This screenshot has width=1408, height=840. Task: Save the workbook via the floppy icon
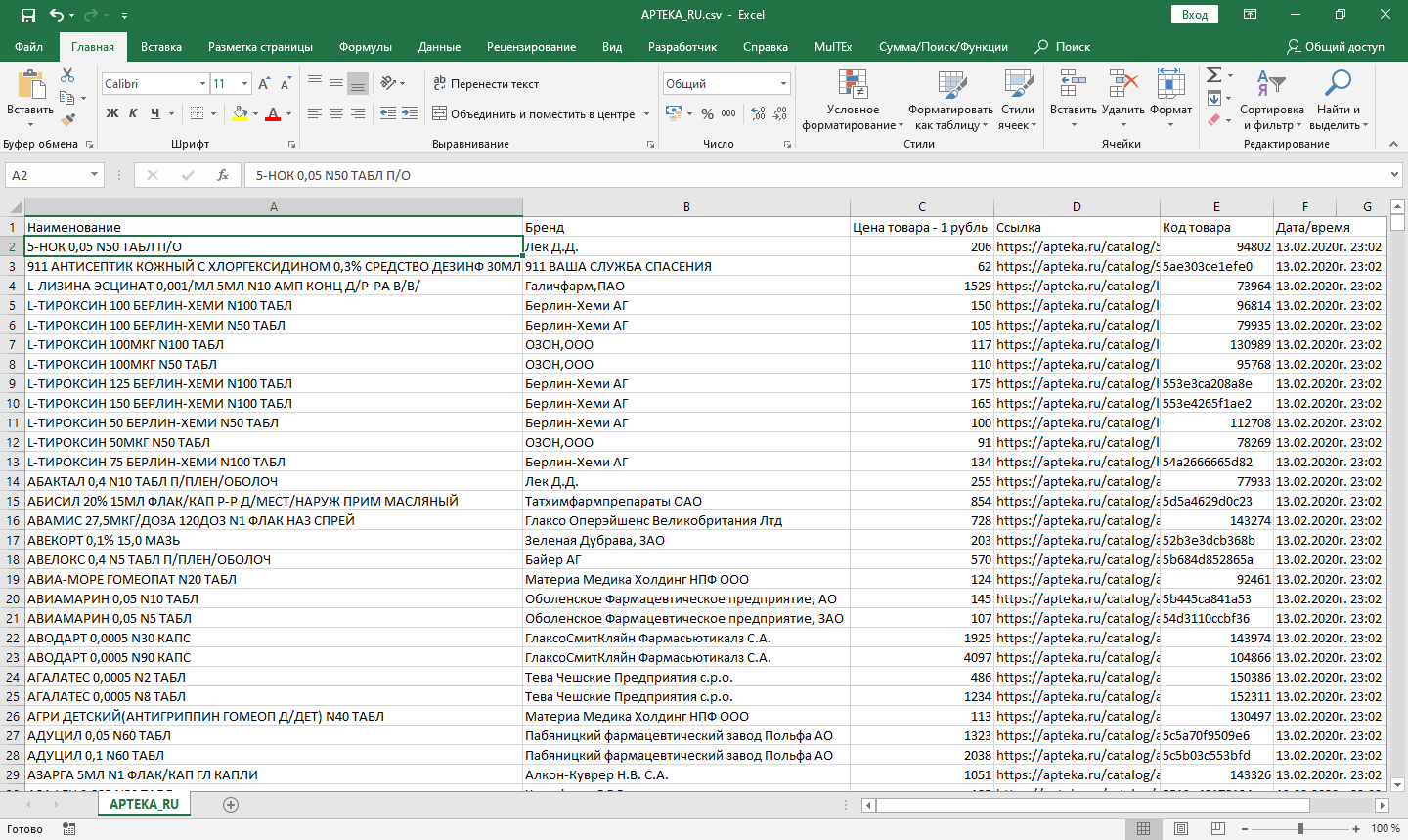click(28, 15)
